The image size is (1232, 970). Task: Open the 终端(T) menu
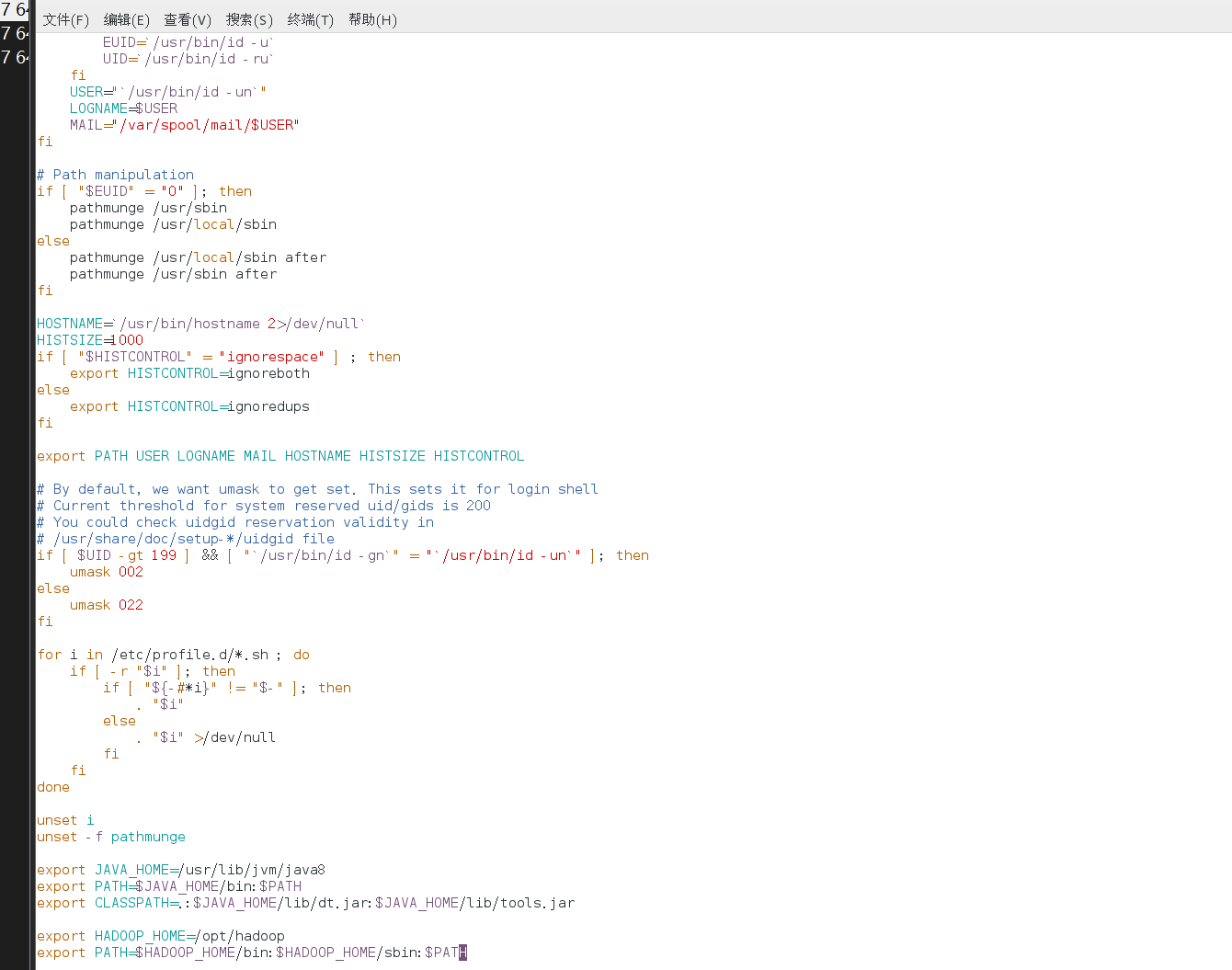click(x=311, y=19)
